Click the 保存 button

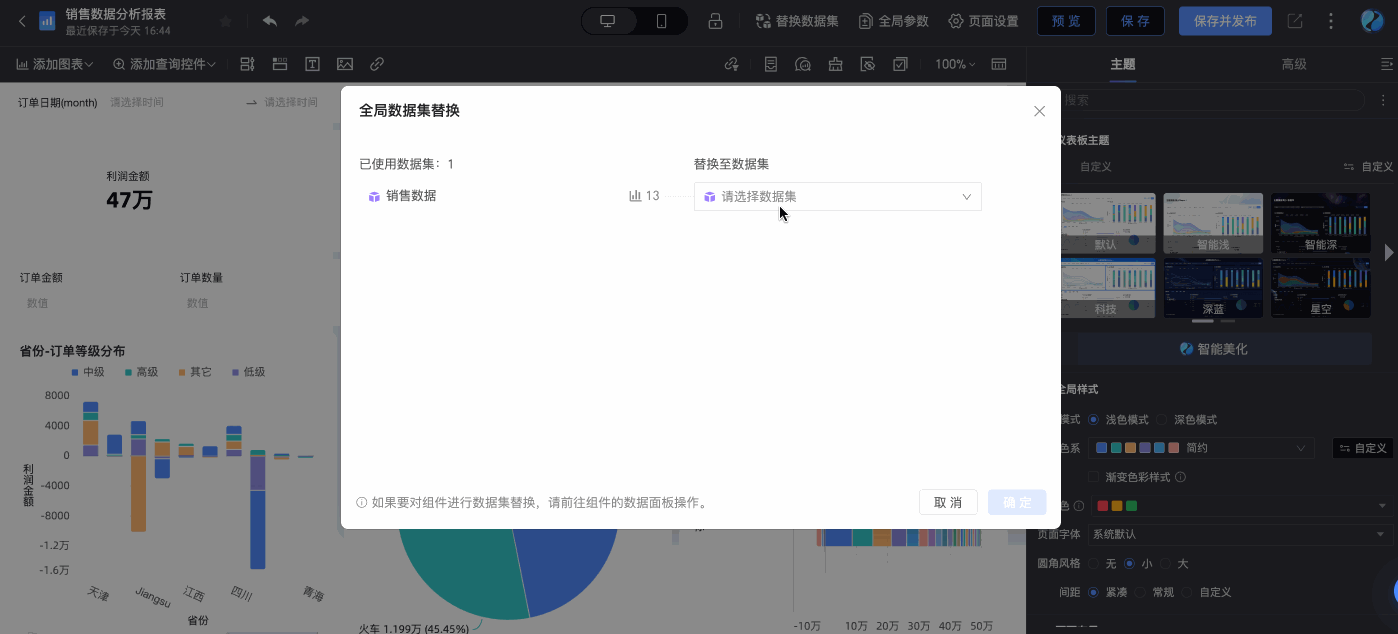point(1135,21)
